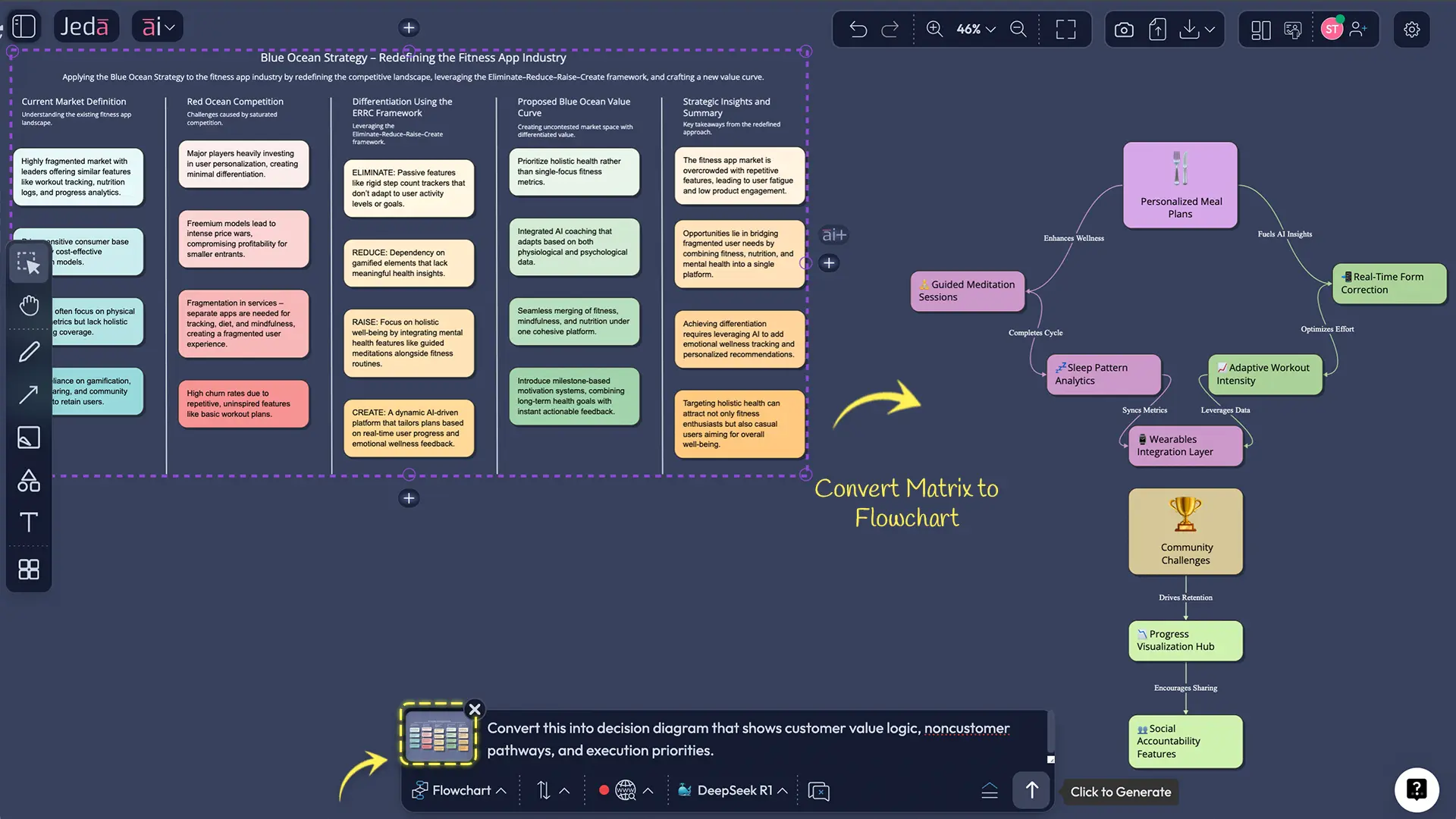Select the Text tool
Viewport: 1456px width, 819px height.
tap(28, 522)
